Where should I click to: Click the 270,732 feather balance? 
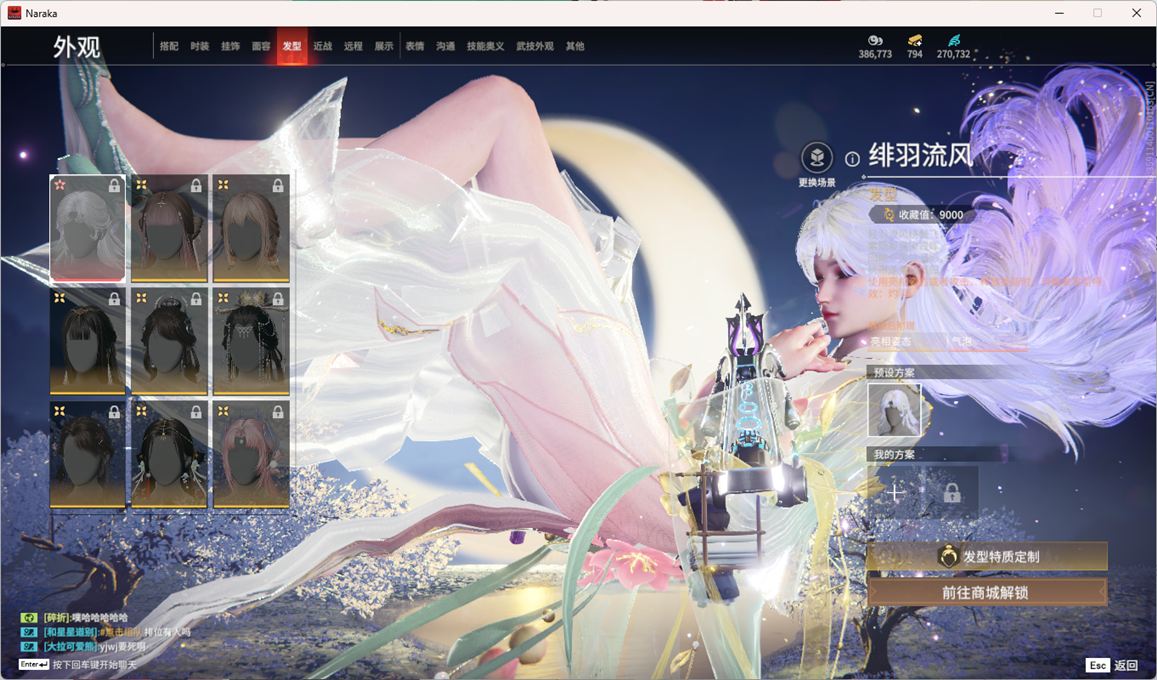tap(953, 54)
